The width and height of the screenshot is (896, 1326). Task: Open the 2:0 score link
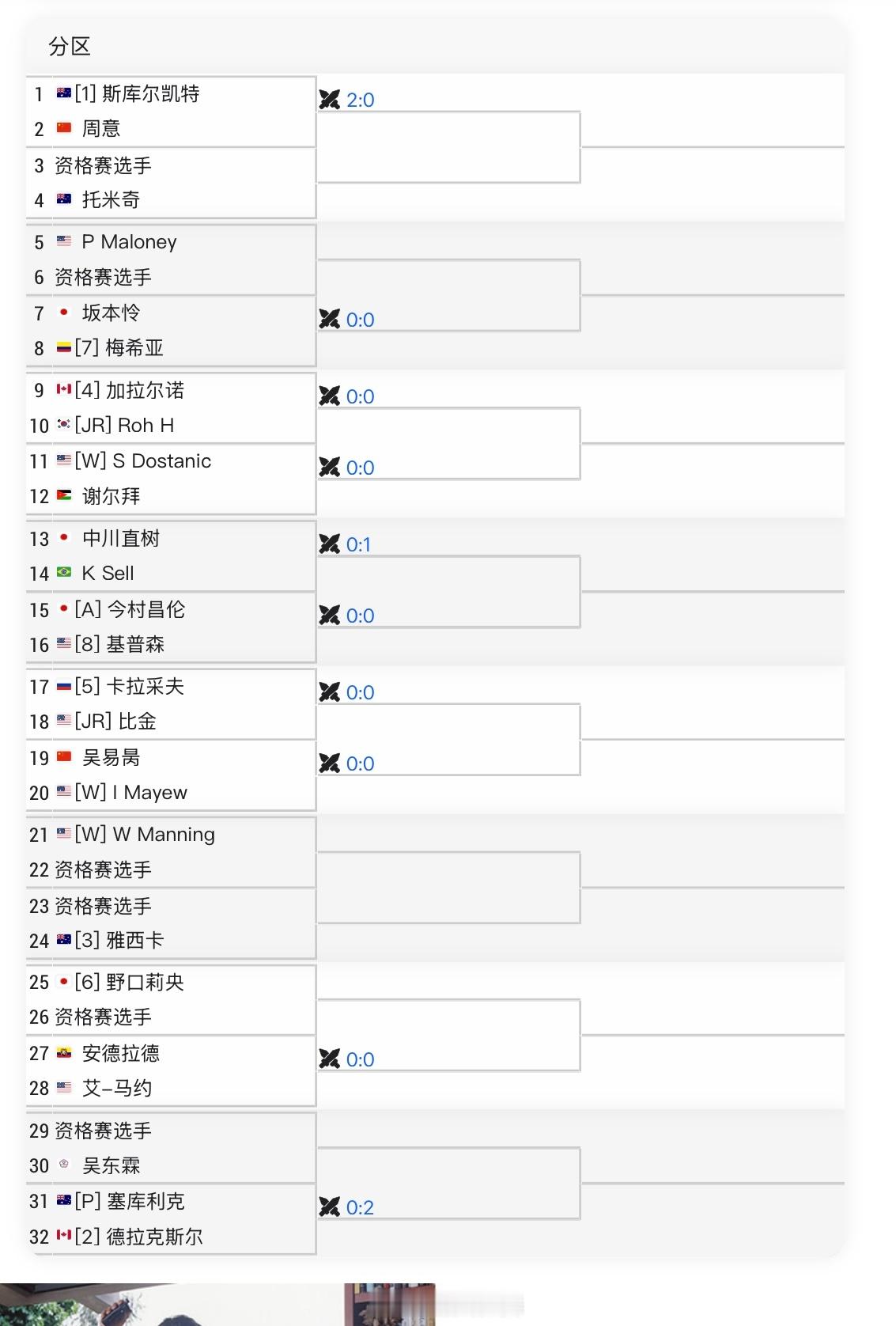(361, 100)
